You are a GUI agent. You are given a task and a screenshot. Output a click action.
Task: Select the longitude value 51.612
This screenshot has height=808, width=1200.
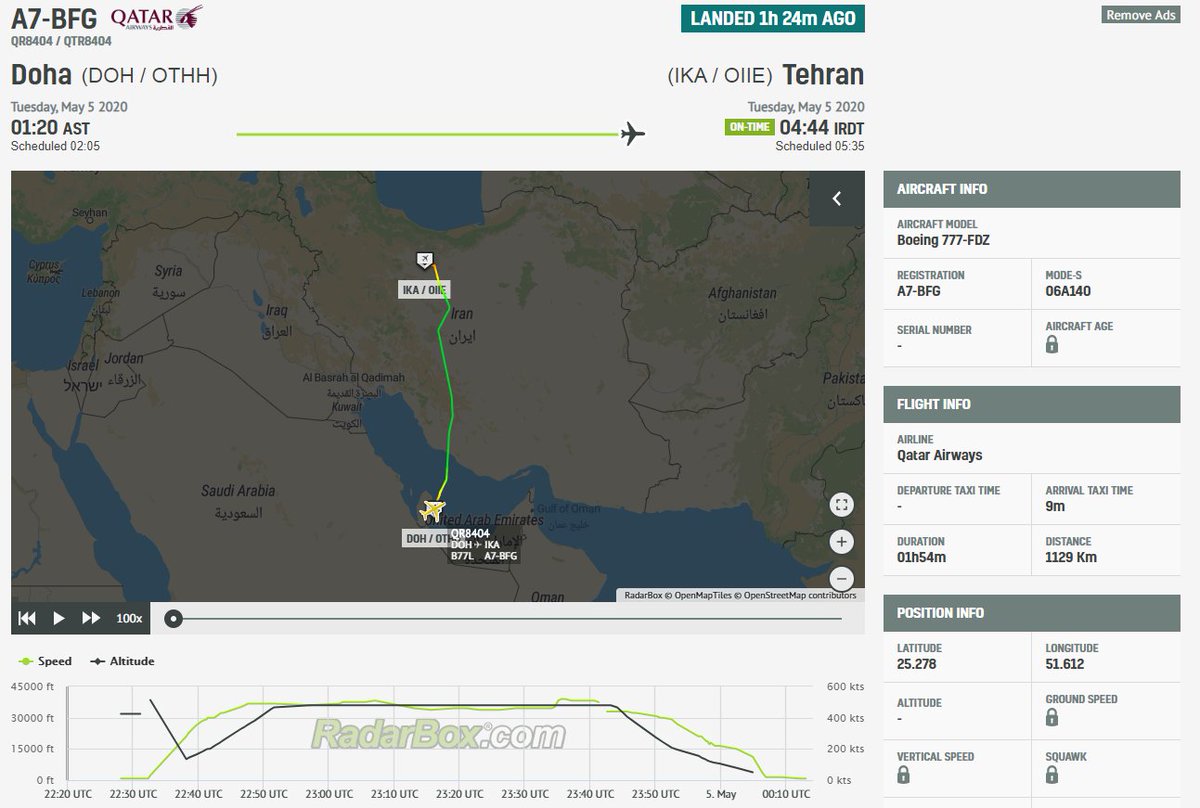pyautogui.click(x=1065, y=664)
